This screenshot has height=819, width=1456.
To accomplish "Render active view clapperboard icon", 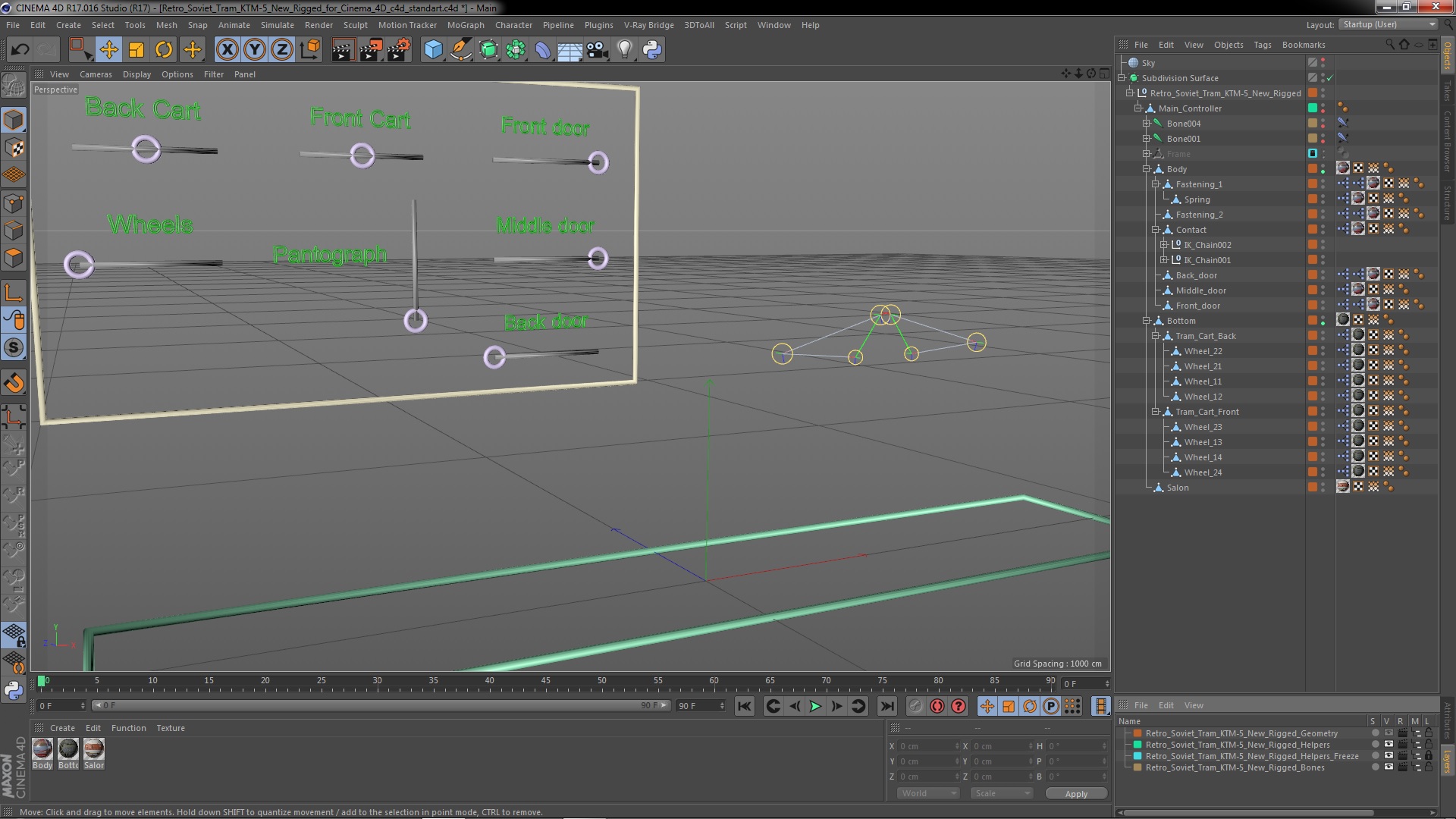I will coord(343,50).
